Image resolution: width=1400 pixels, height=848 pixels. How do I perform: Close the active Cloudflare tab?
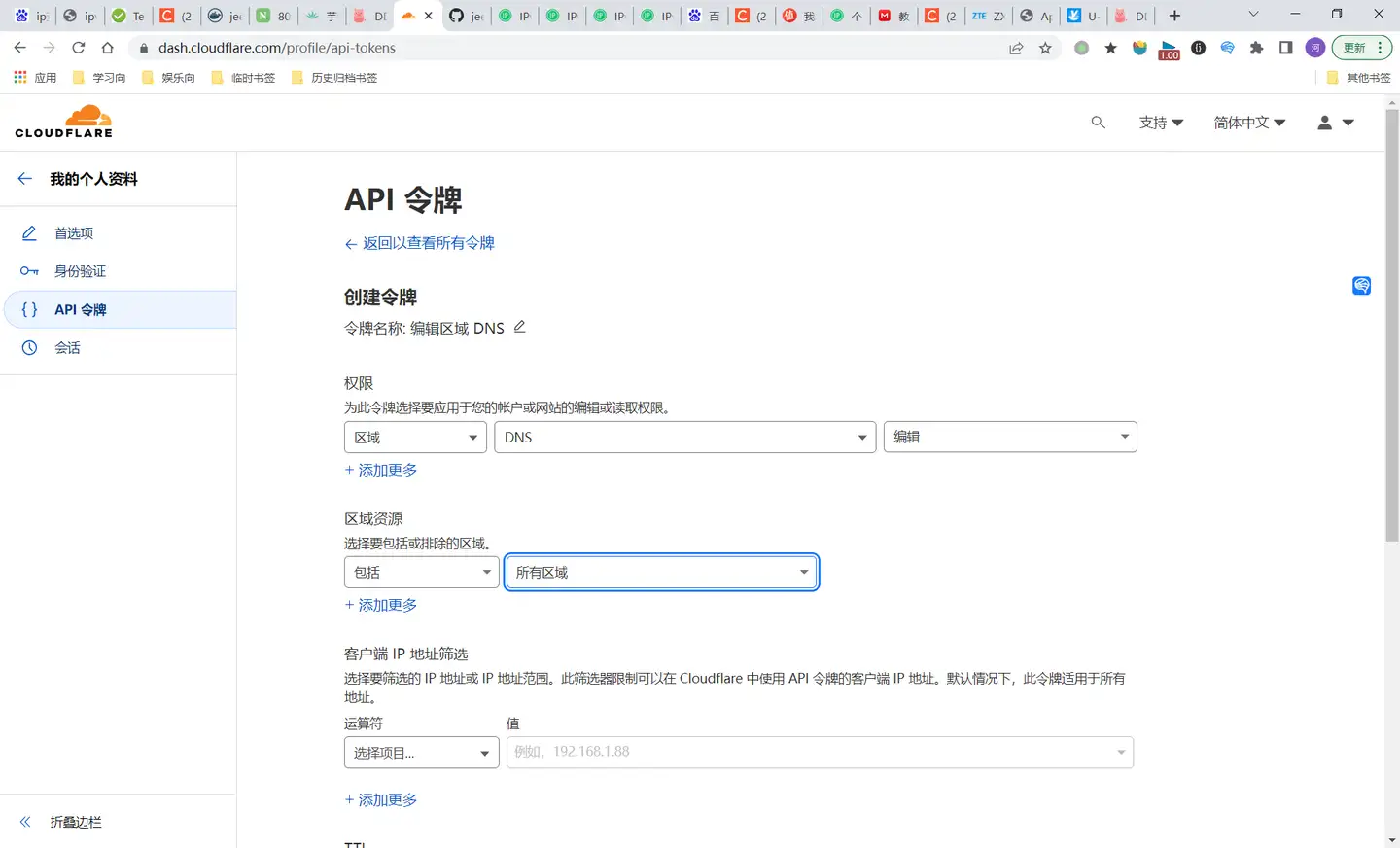428,16
